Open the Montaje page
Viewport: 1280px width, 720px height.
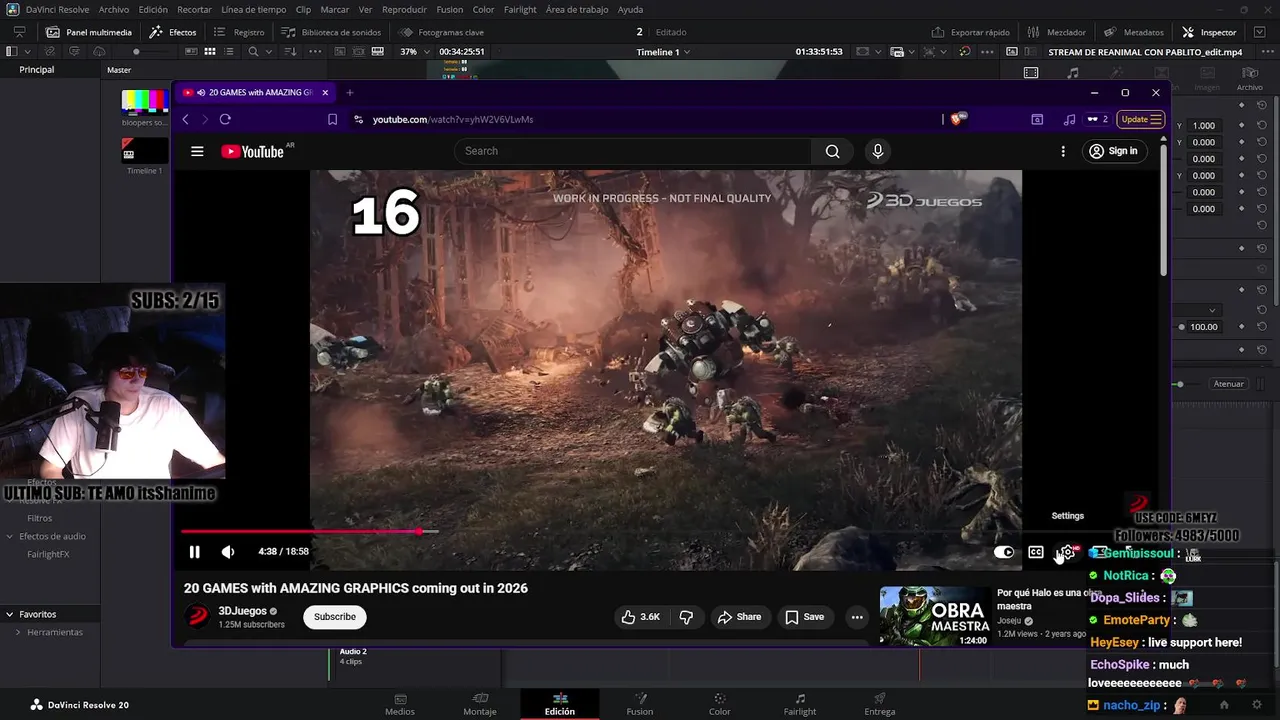coord(480,704)
